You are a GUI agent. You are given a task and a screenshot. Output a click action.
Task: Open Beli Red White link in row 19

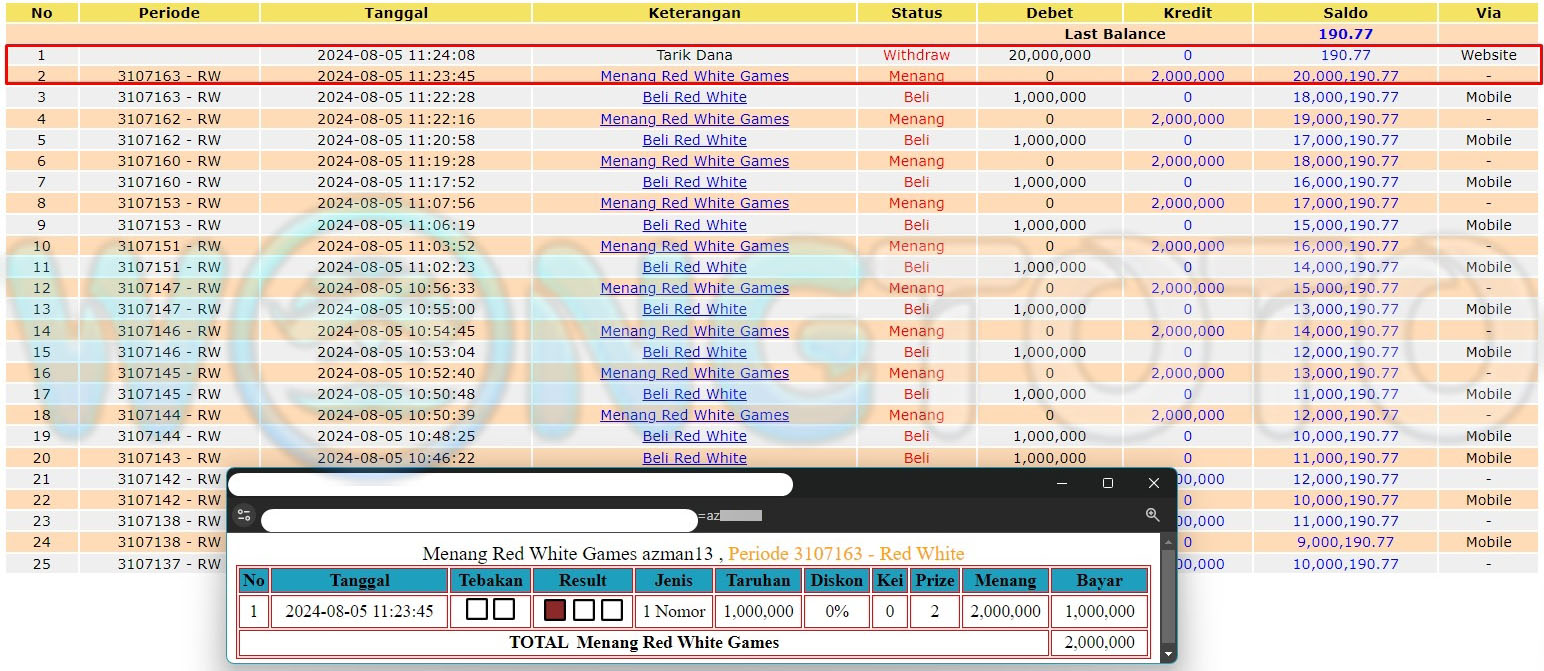pos(694,436)
